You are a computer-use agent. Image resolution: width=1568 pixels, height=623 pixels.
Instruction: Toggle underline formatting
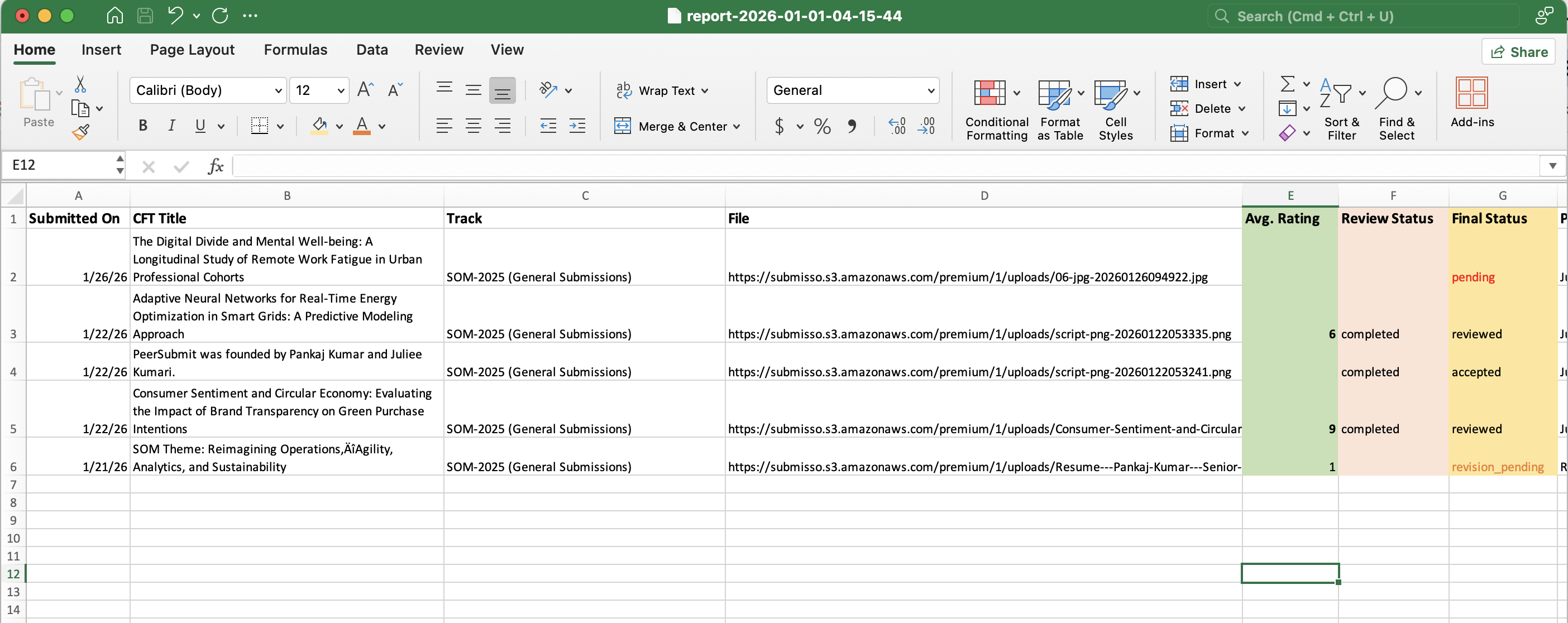point(201,126)
